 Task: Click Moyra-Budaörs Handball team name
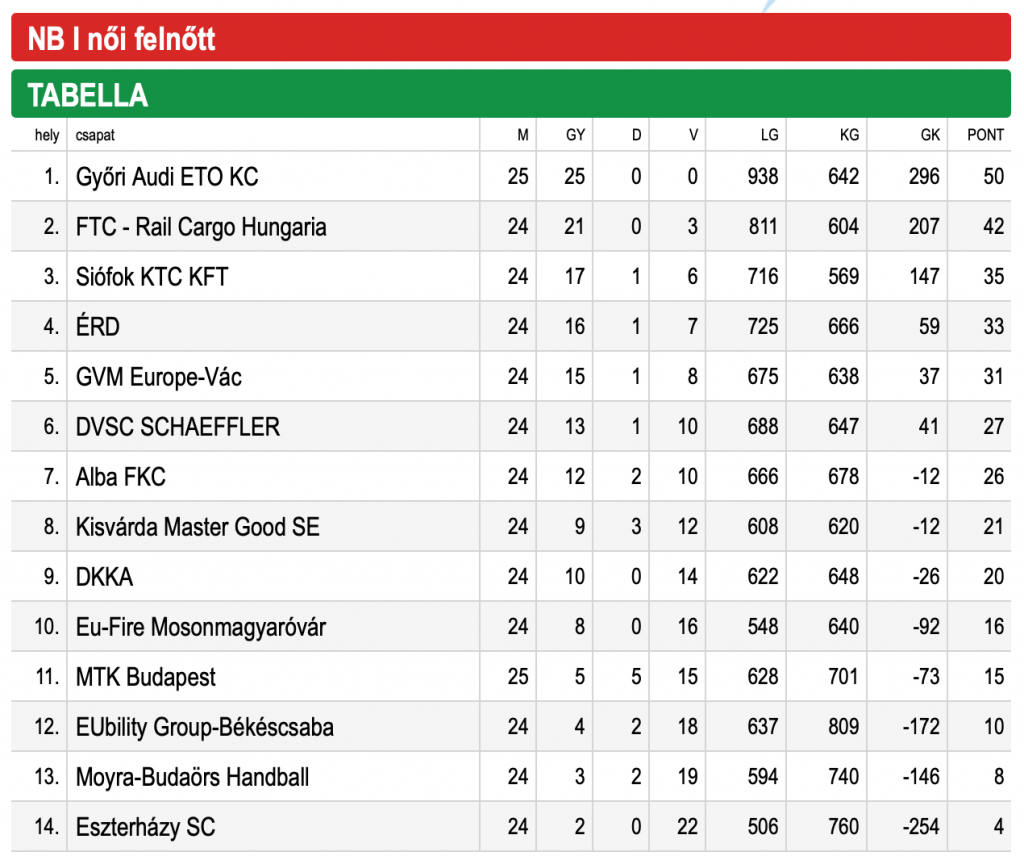click(x=193, y=777)
